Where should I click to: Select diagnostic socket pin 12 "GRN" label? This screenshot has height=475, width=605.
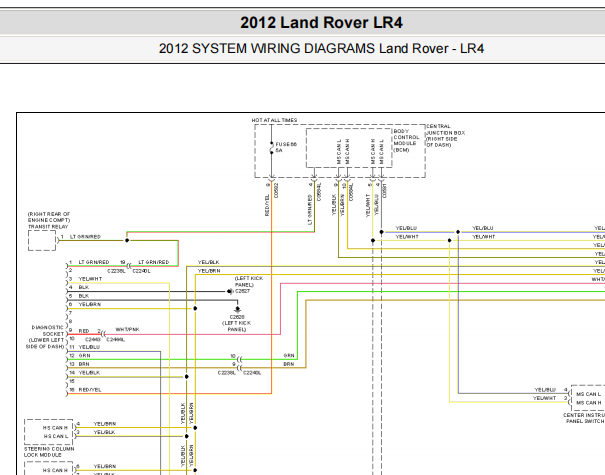[84, 355]
